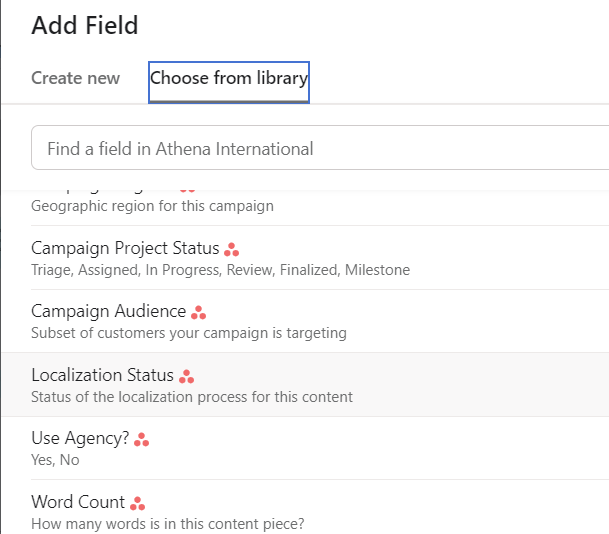609x534 pixels.
Task: Click the Word Count library icon
Action: (x=138, y=503)
